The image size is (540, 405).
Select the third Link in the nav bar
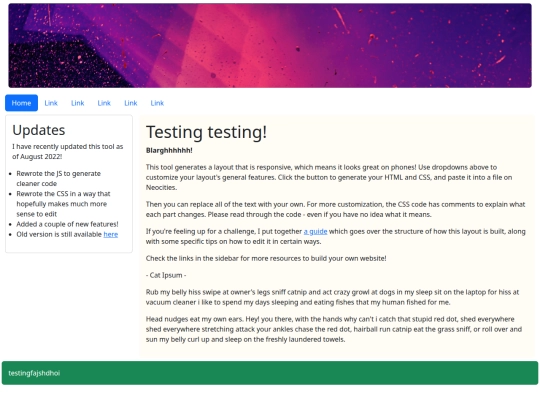click(104, 103)
